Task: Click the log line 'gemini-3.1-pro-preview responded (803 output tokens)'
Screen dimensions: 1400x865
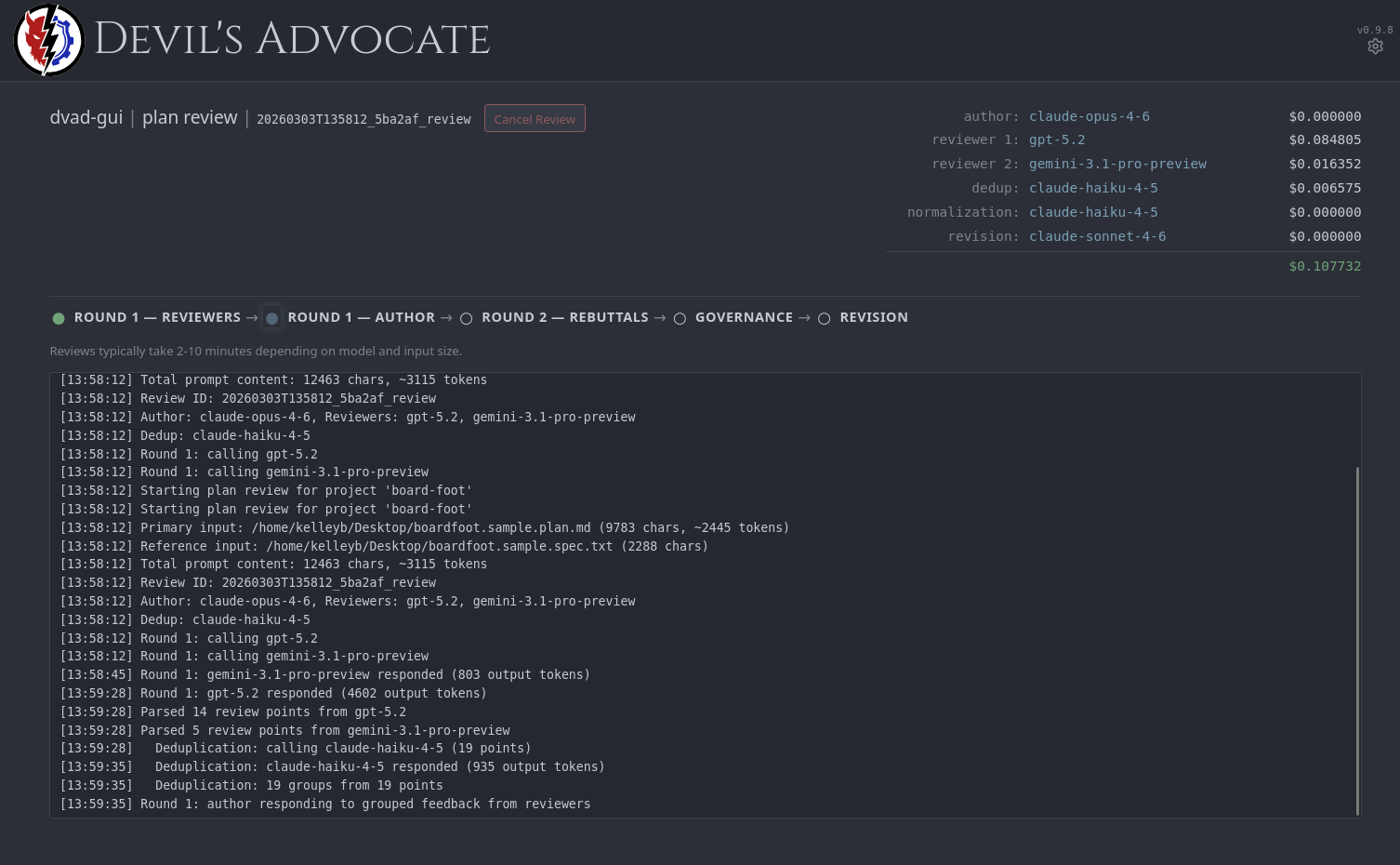Action: [x=325, y=674]
